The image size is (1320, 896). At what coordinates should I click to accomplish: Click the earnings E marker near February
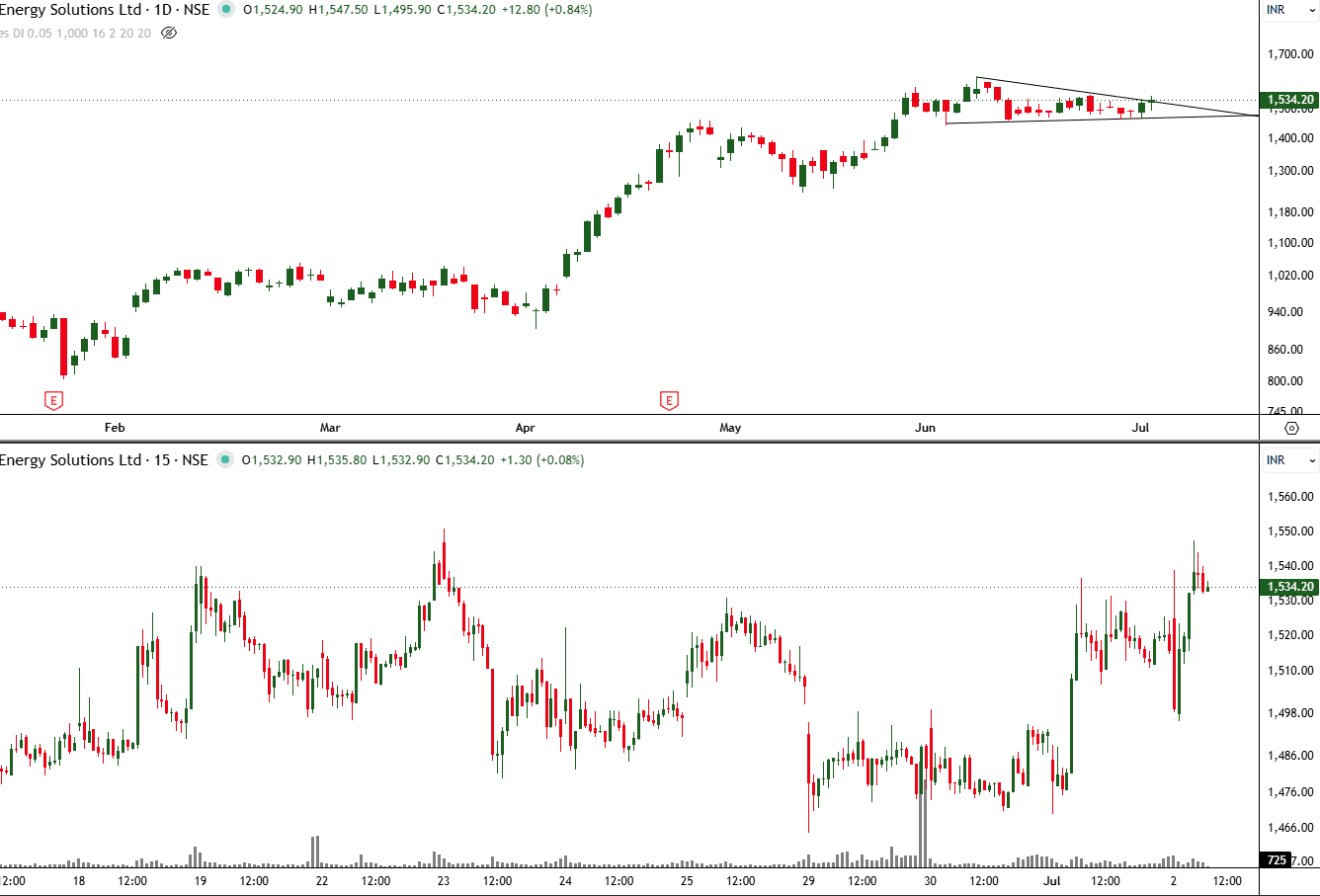click(54, 400)
